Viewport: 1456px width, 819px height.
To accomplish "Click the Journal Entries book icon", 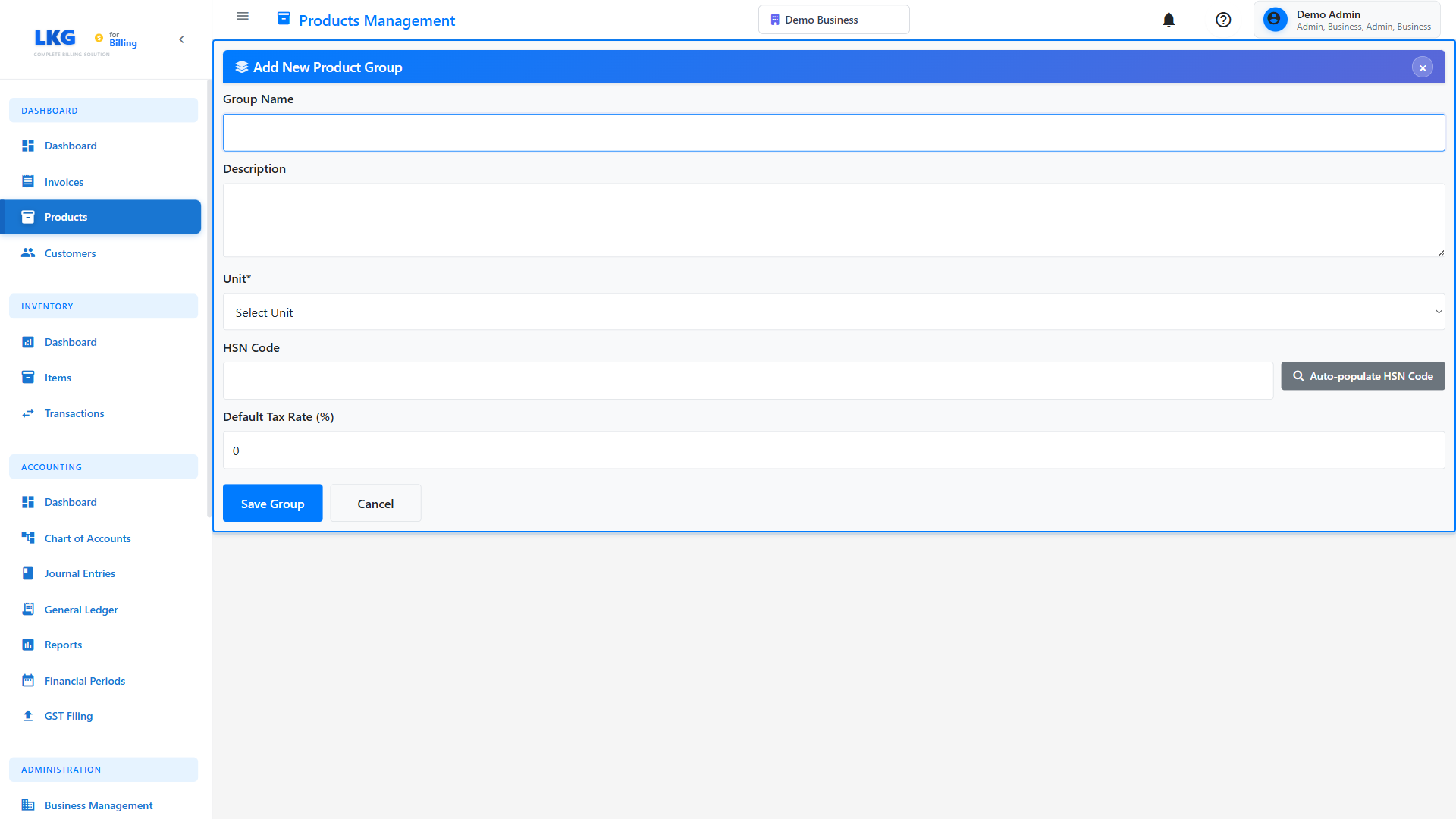I will pos(28,573).
